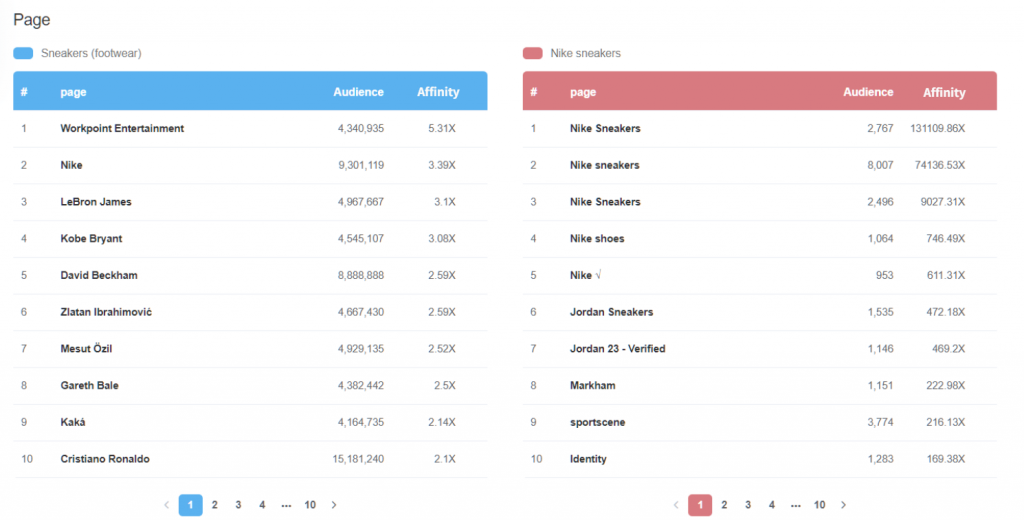The image size is (1024, 520).
Task: Select the Markham row
Action: click(760, 385)
